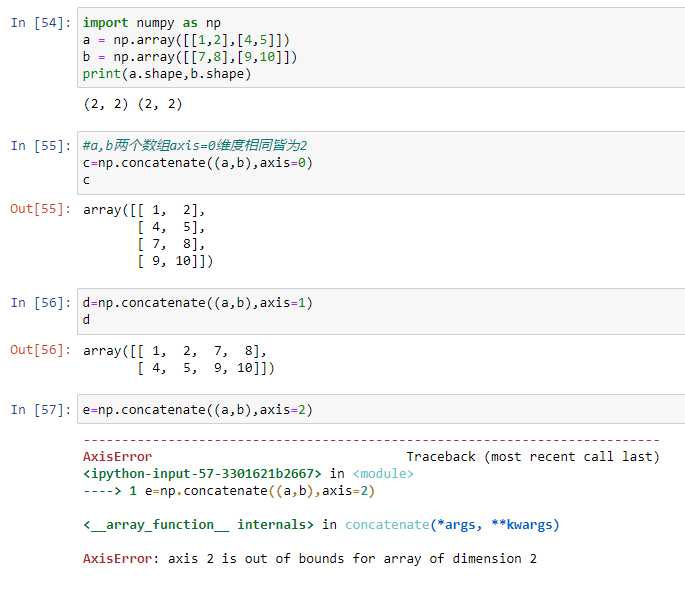Click the Out[56] array output
Viewport: 685px width, 597px height.
tap(179, 359)
